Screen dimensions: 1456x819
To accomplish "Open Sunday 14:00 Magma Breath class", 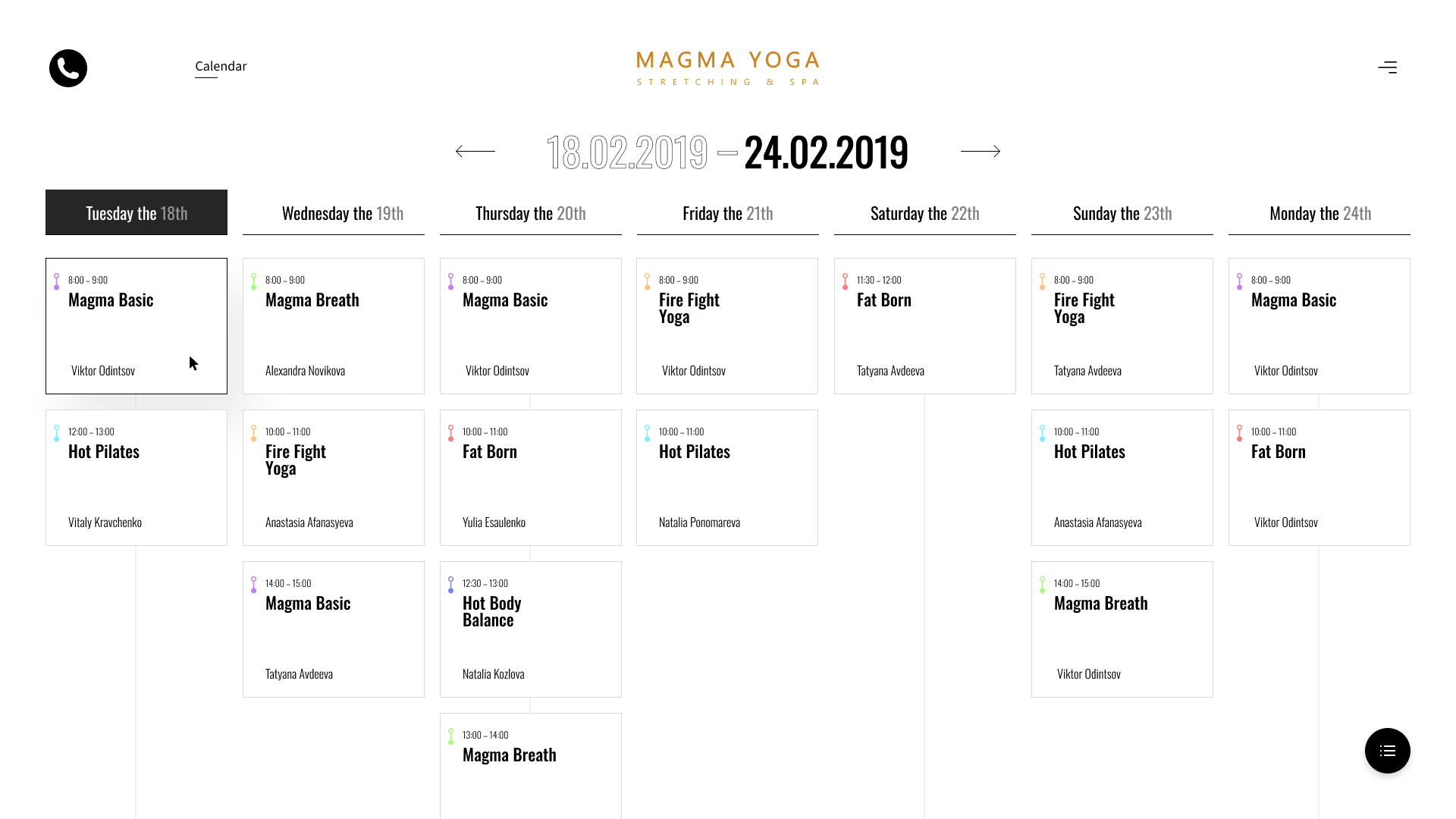I will tap(1122, 629).
